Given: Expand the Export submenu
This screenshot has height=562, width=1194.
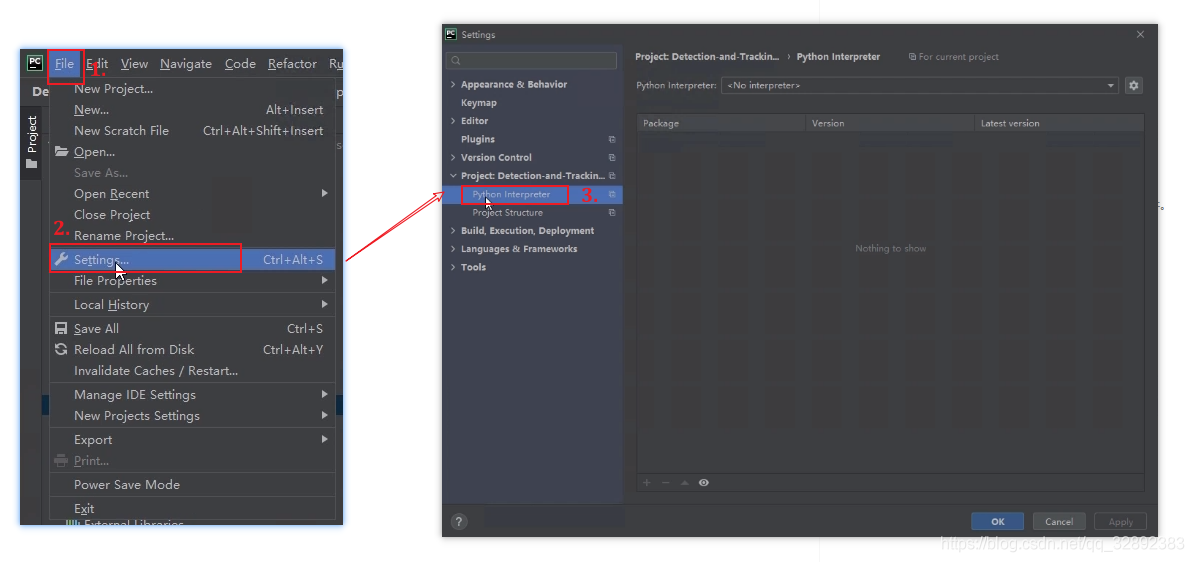Looking at the screenshot, I should pos(192,439).
